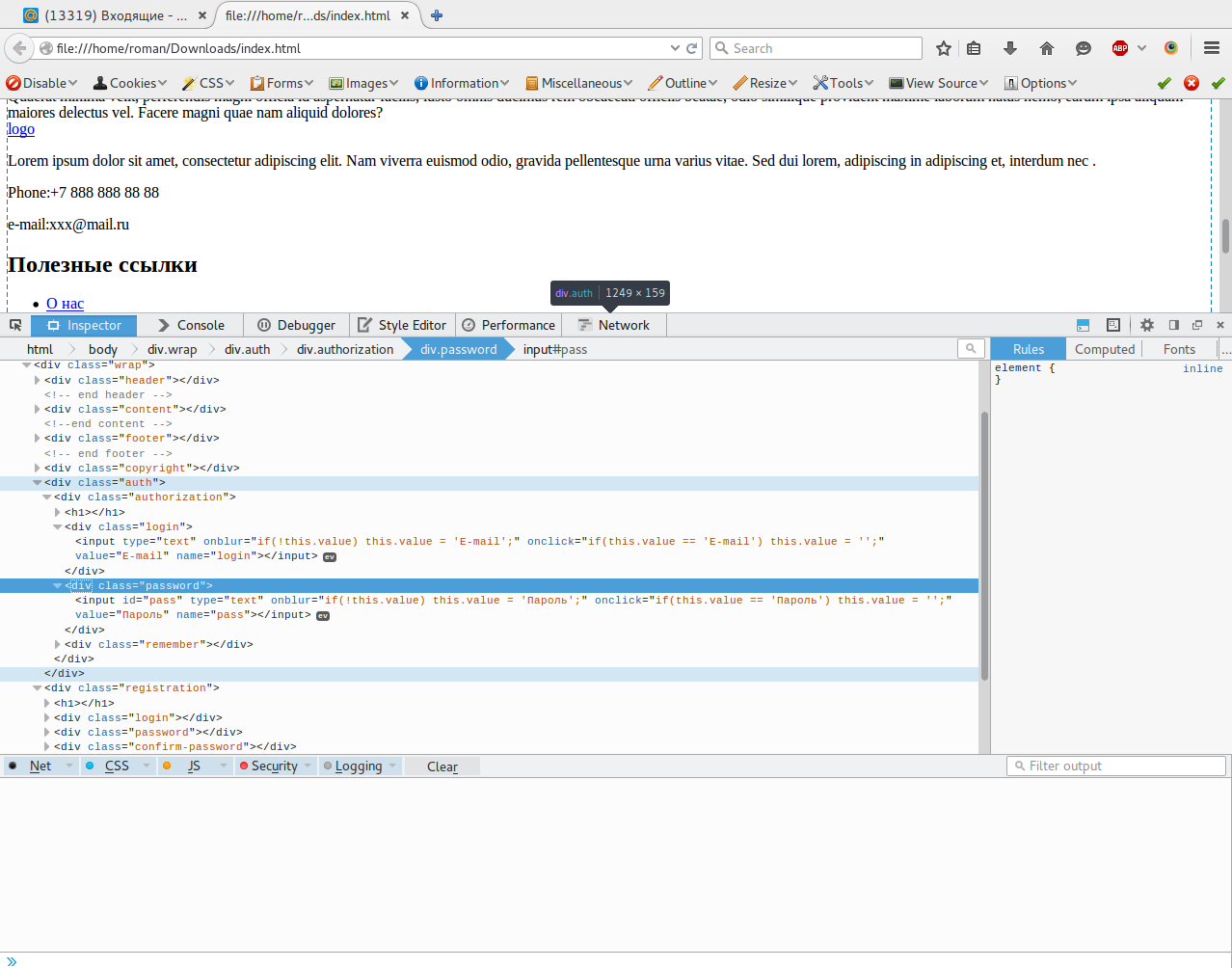Screen dimensions: 1232x968
Task: Open the Cookies dropdown in developer toolbar
Action: coord(130,83)
